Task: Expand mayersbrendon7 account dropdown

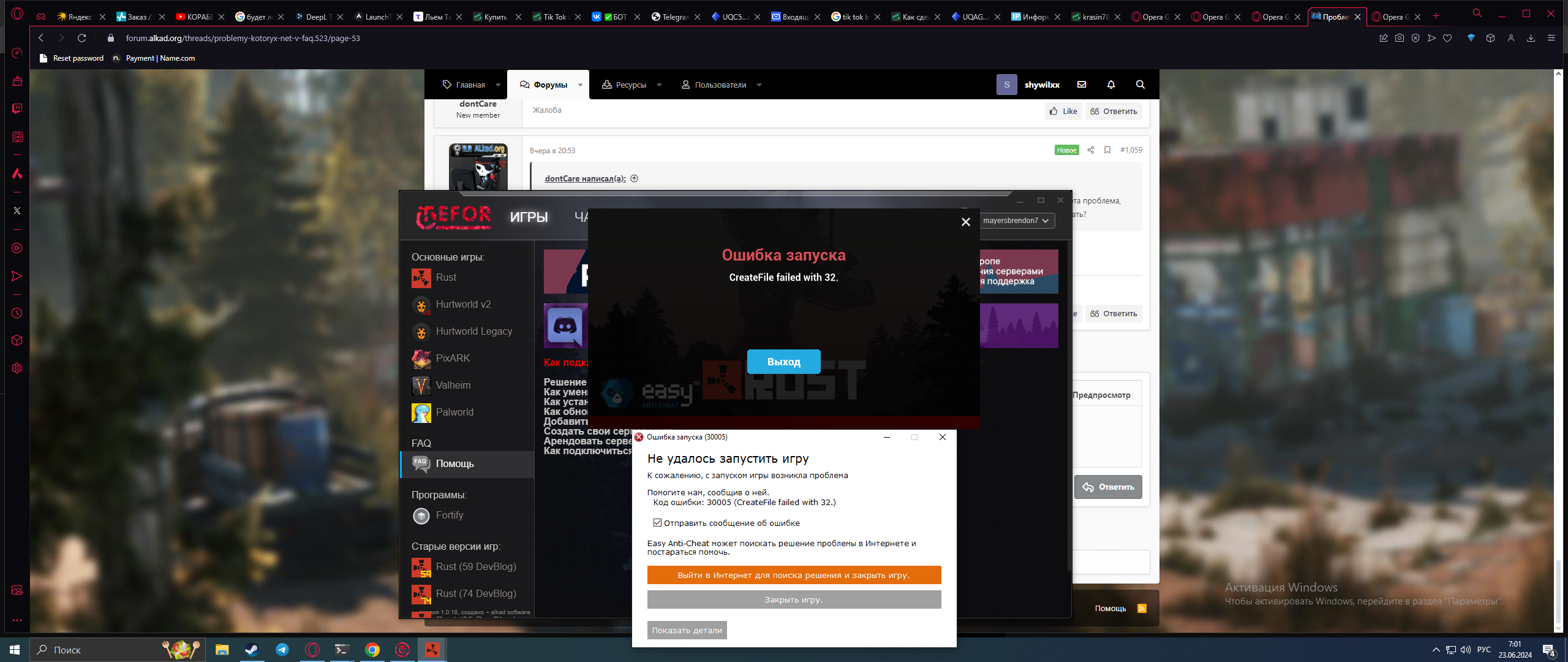Action: coord(1016,221)
